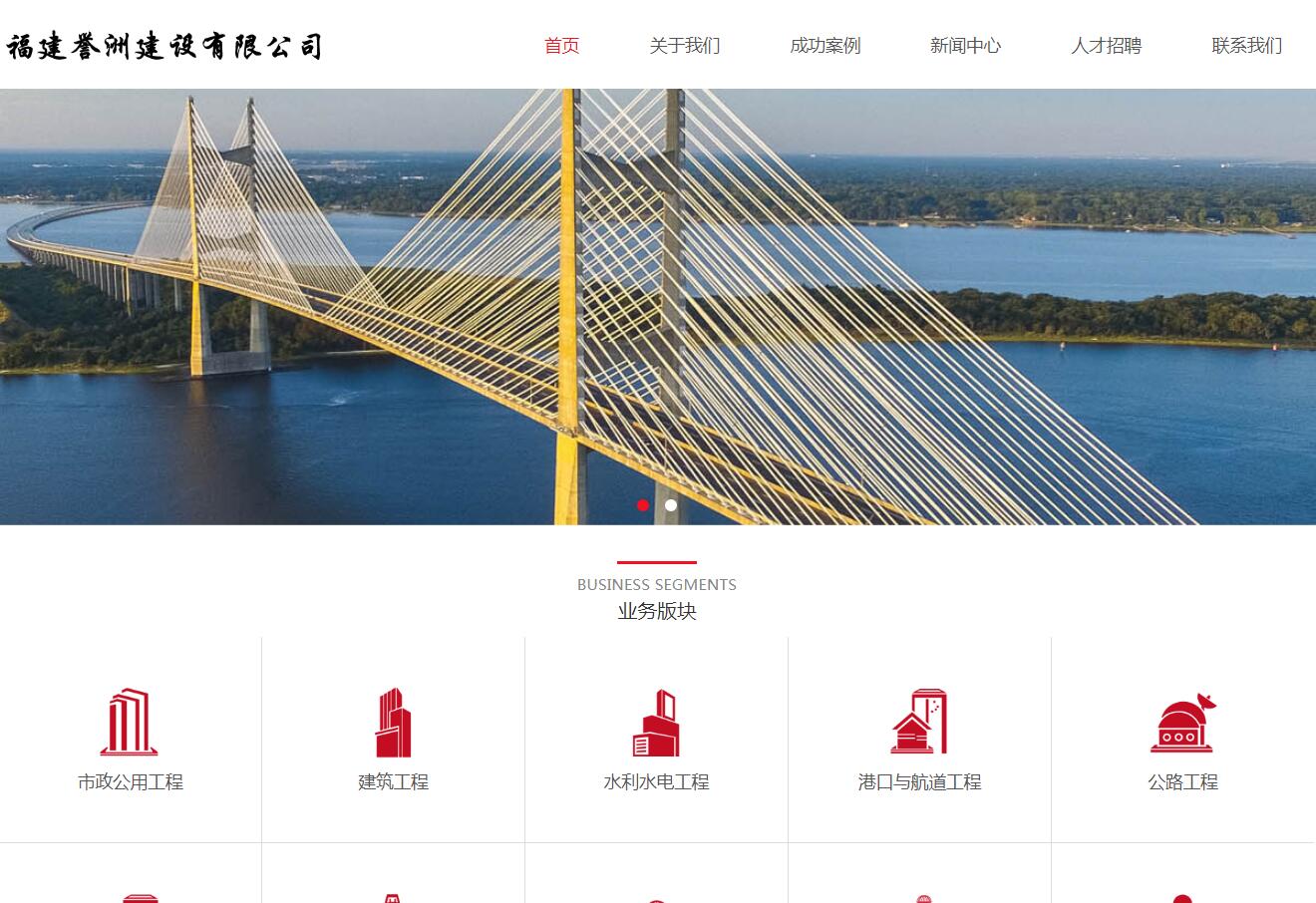Click the 福建誉洲建设有限公司 logo
Screen dimensions: 1316x903
tap(164, 46)
